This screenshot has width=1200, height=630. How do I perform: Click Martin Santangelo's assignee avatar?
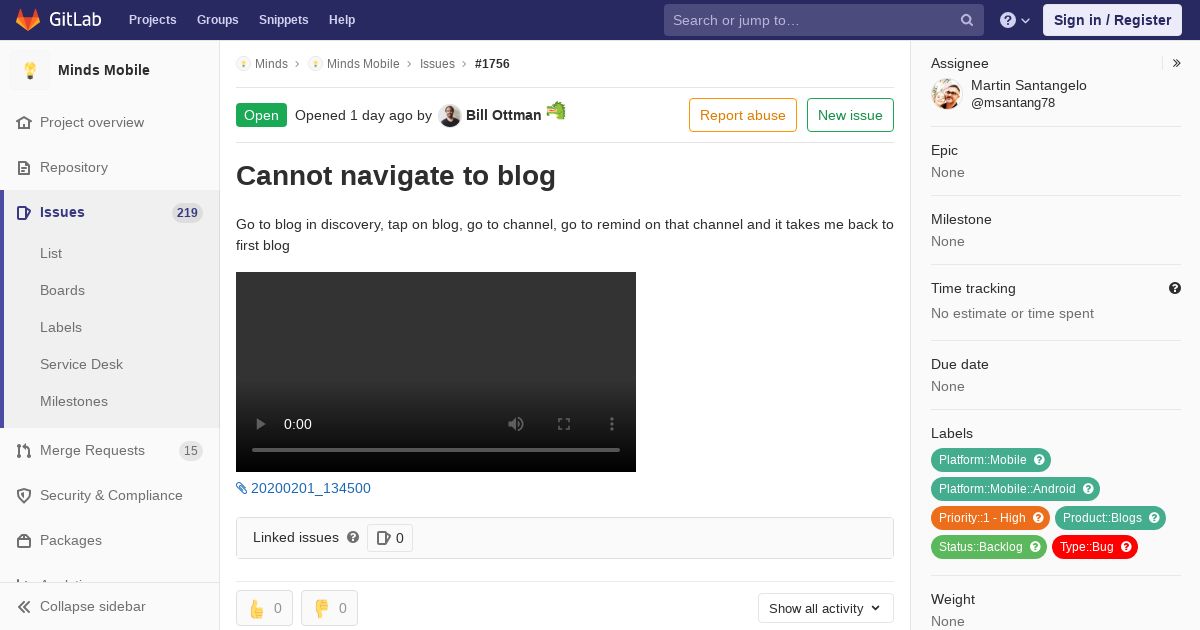[946, 94]
